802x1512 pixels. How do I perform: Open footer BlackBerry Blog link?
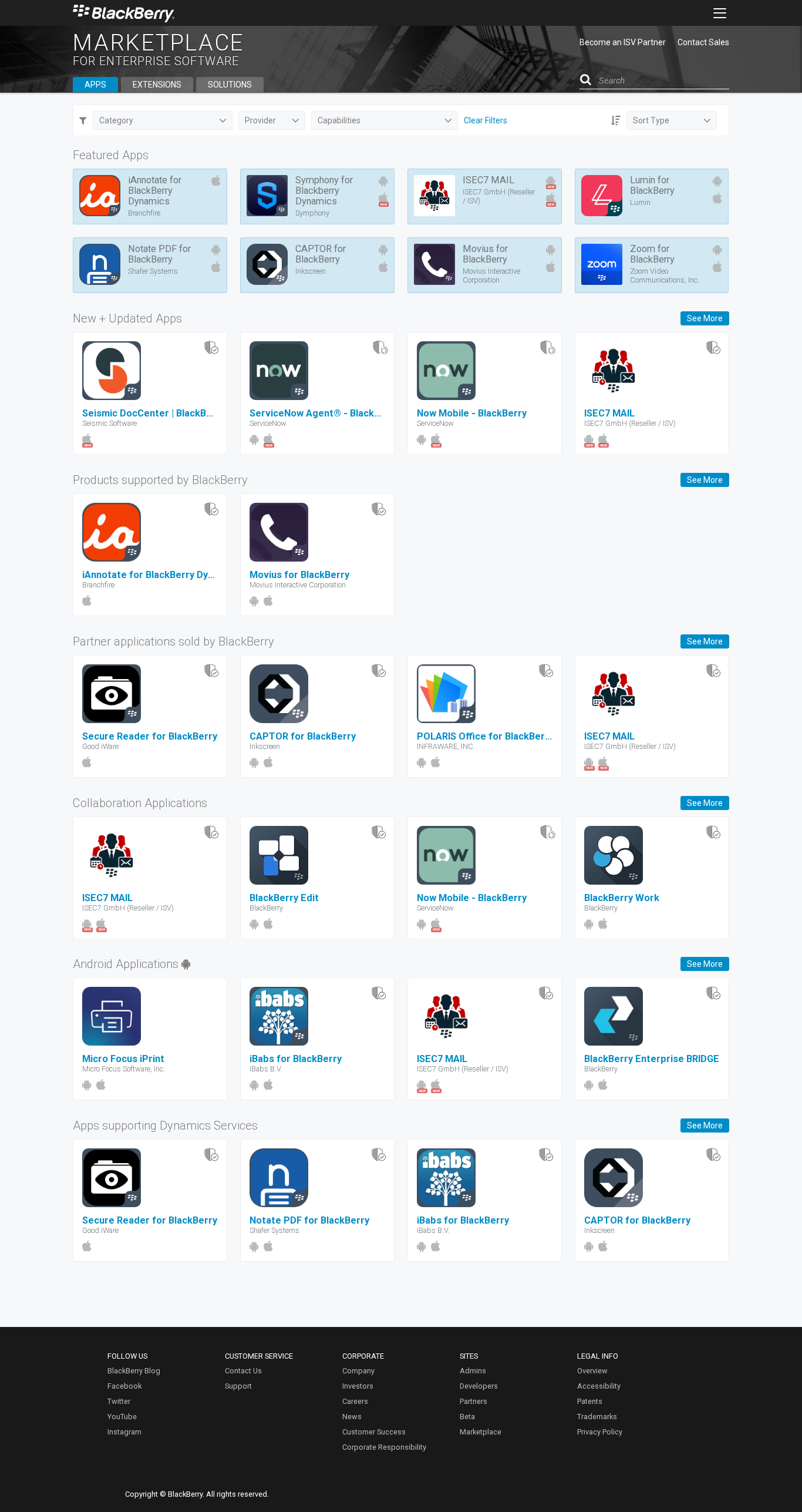[x=133, y=1371]
